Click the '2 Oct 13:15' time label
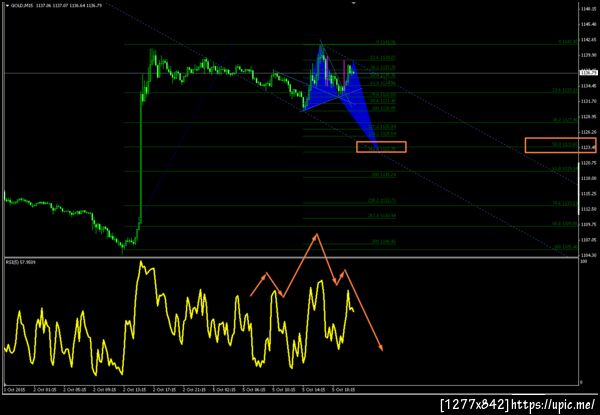Screen dimensions: 600x415 [137, 390]
